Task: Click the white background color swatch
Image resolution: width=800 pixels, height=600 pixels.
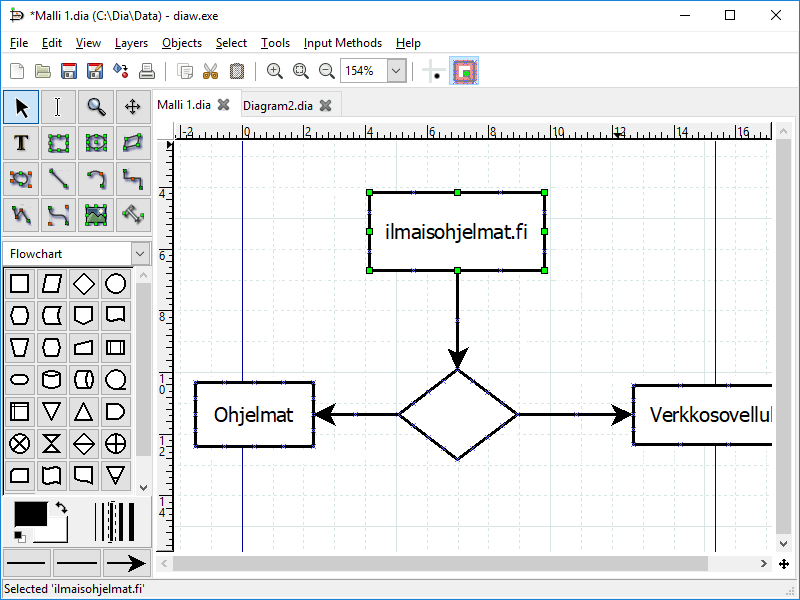Action: [x=57, y=534]
